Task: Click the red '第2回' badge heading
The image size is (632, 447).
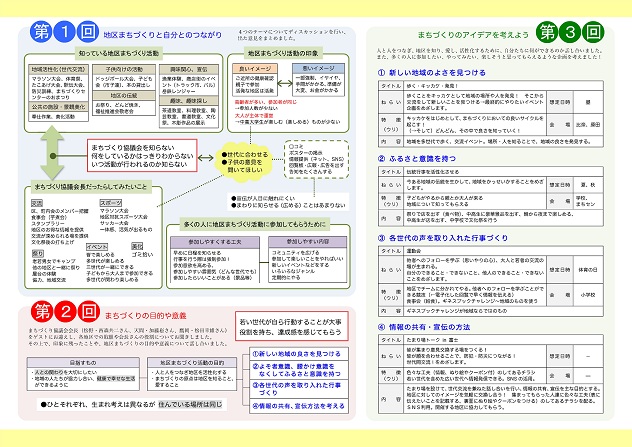Action: click(x=65, y=312)
